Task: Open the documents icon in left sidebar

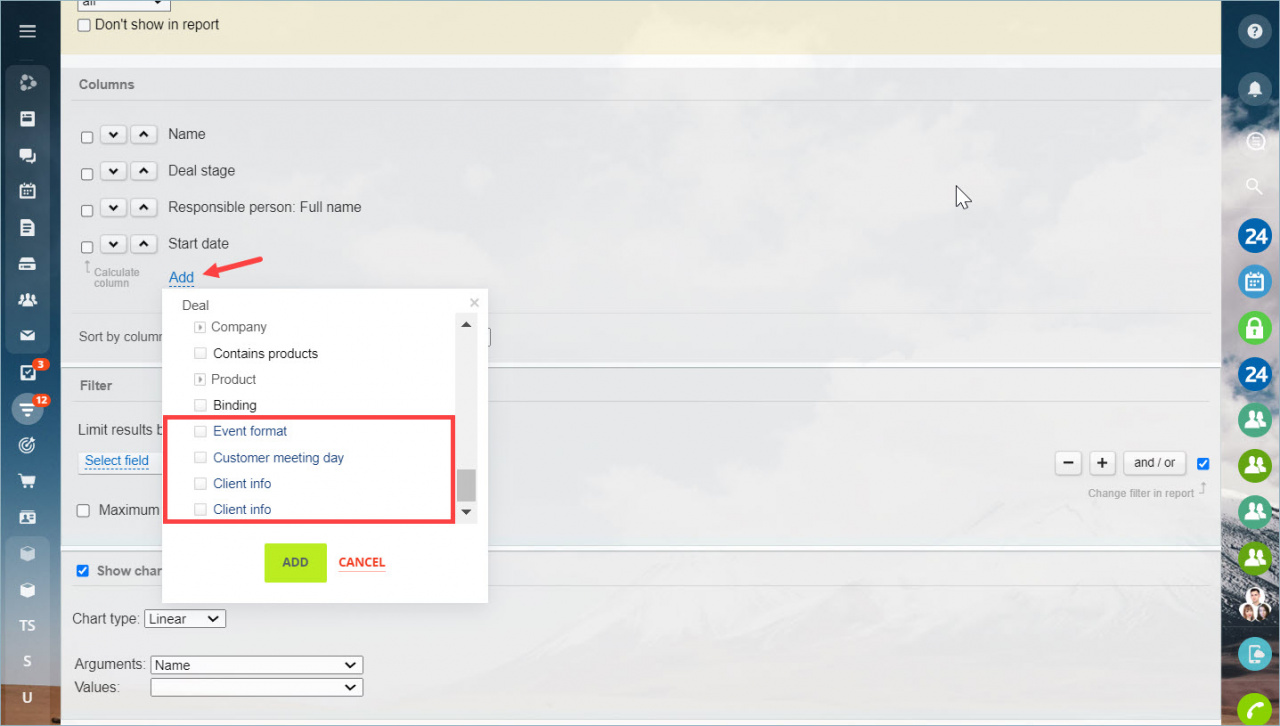Action: (x=27, y=227)
